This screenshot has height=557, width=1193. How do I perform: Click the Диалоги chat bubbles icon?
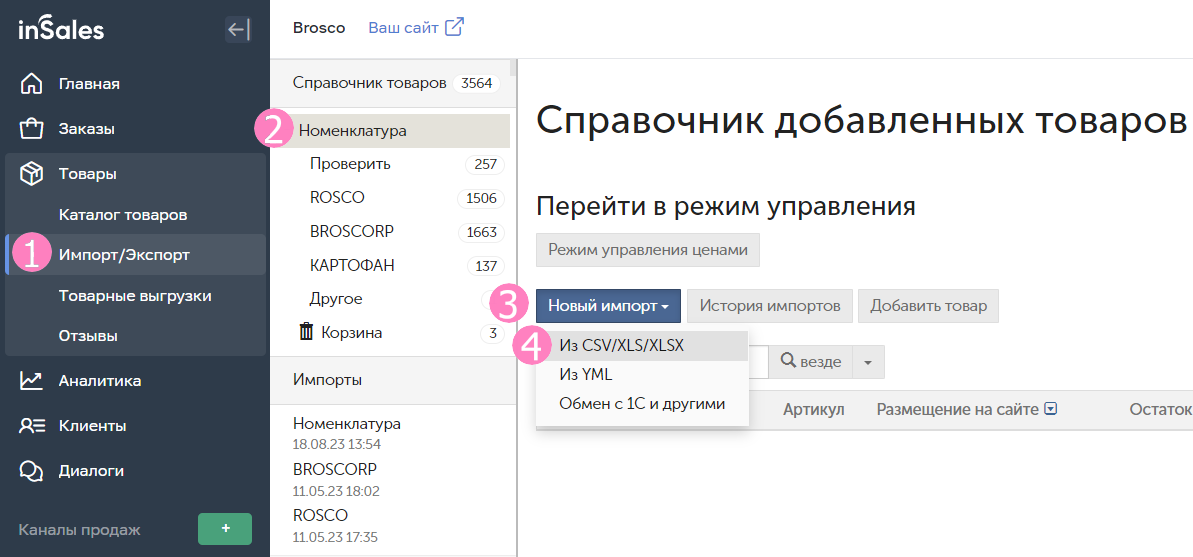[x=30, y=471]
